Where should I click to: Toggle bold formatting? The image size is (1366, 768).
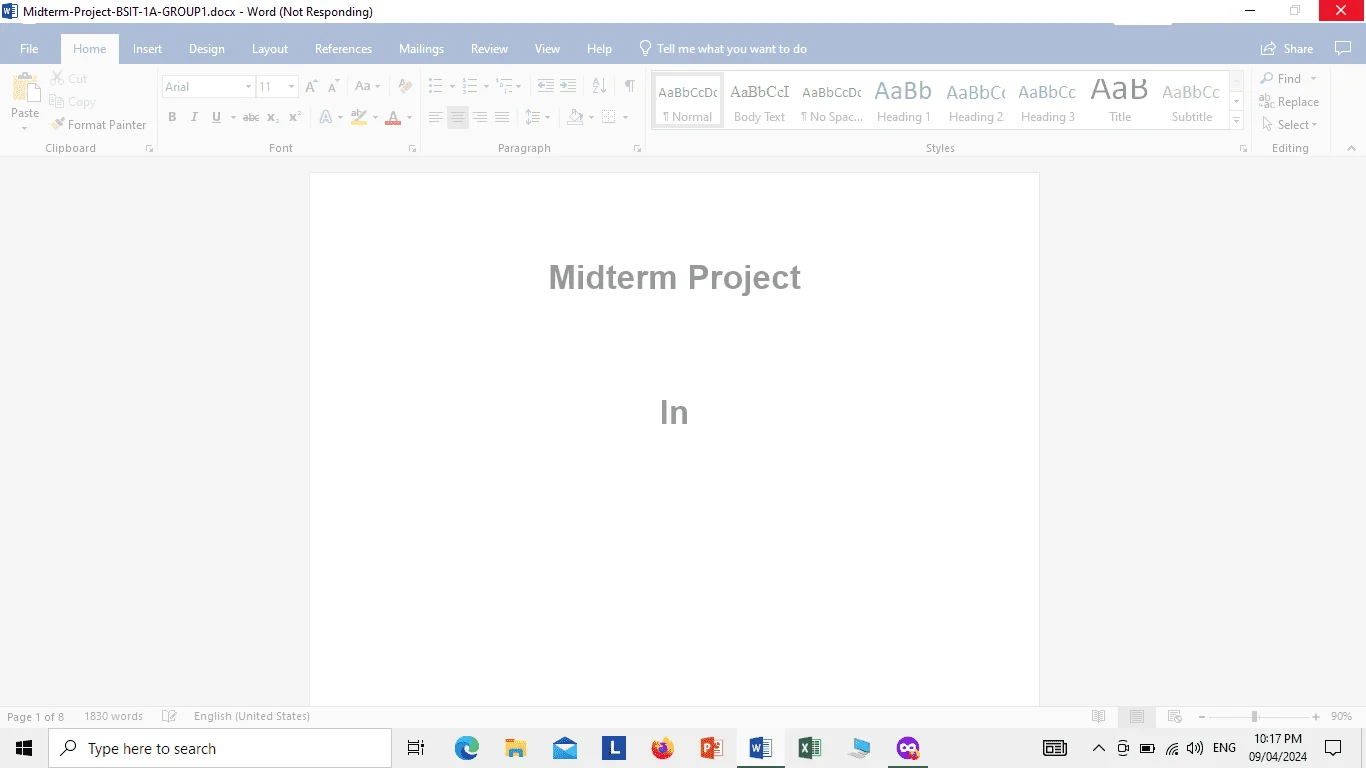coord(172,117)
